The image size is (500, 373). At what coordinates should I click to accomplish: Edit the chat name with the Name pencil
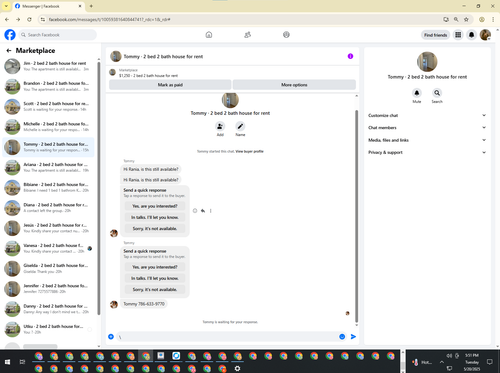240,127
